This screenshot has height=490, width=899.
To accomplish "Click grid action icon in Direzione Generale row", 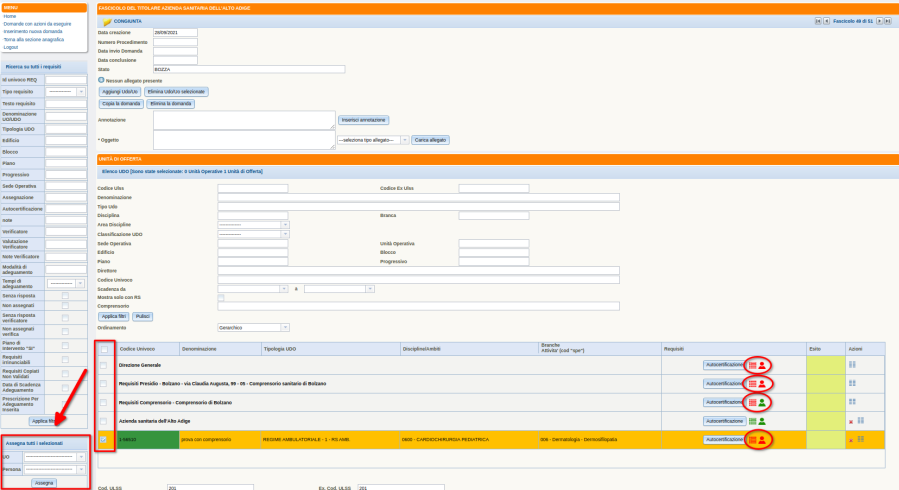I will click(852, 365).
